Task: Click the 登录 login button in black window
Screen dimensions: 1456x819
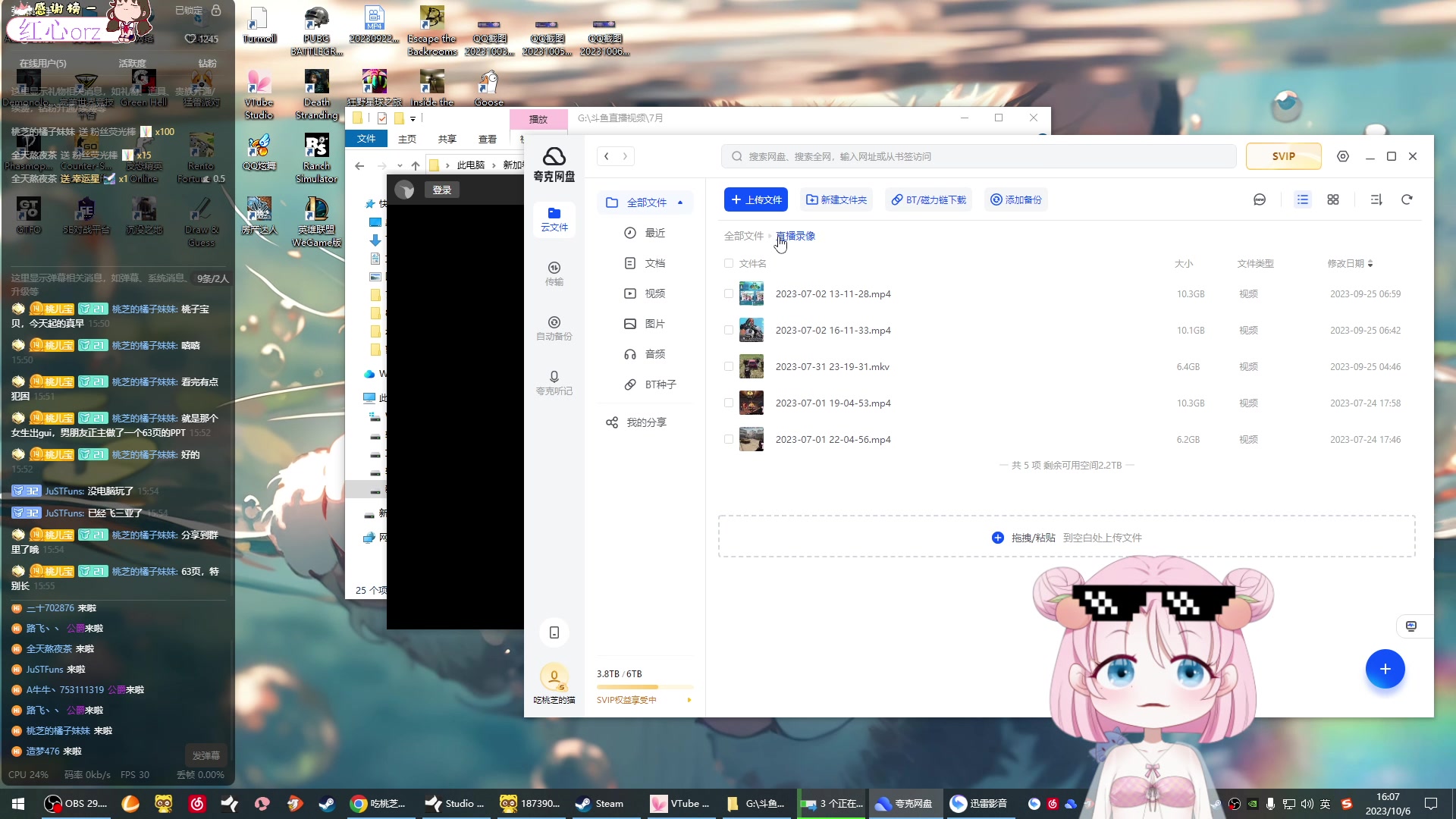Action: tap(442, 190)
